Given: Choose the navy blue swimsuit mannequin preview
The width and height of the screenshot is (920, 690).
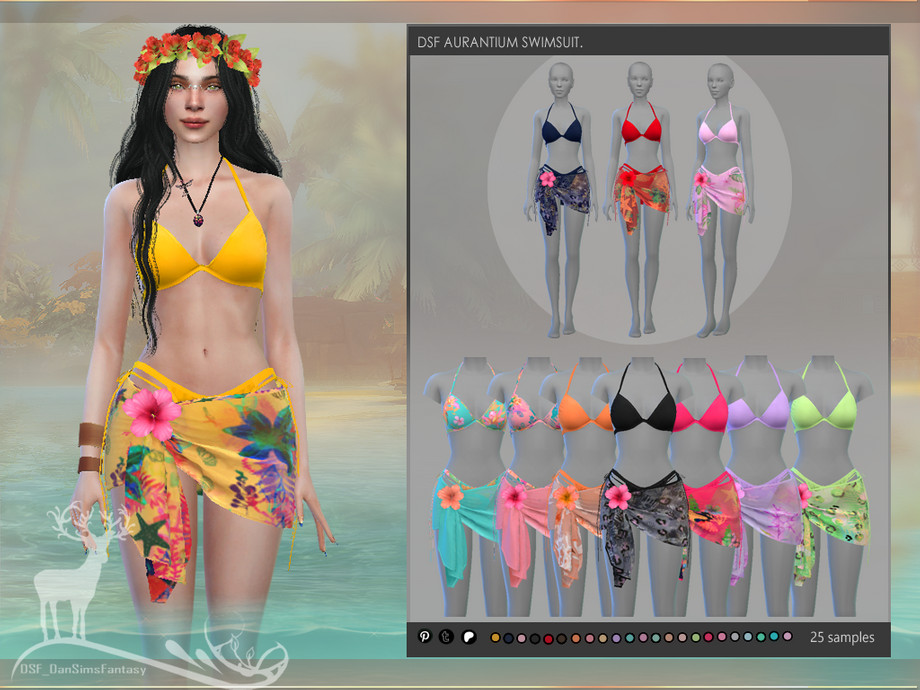Looking at the screenshot, I should coord(560,199).
